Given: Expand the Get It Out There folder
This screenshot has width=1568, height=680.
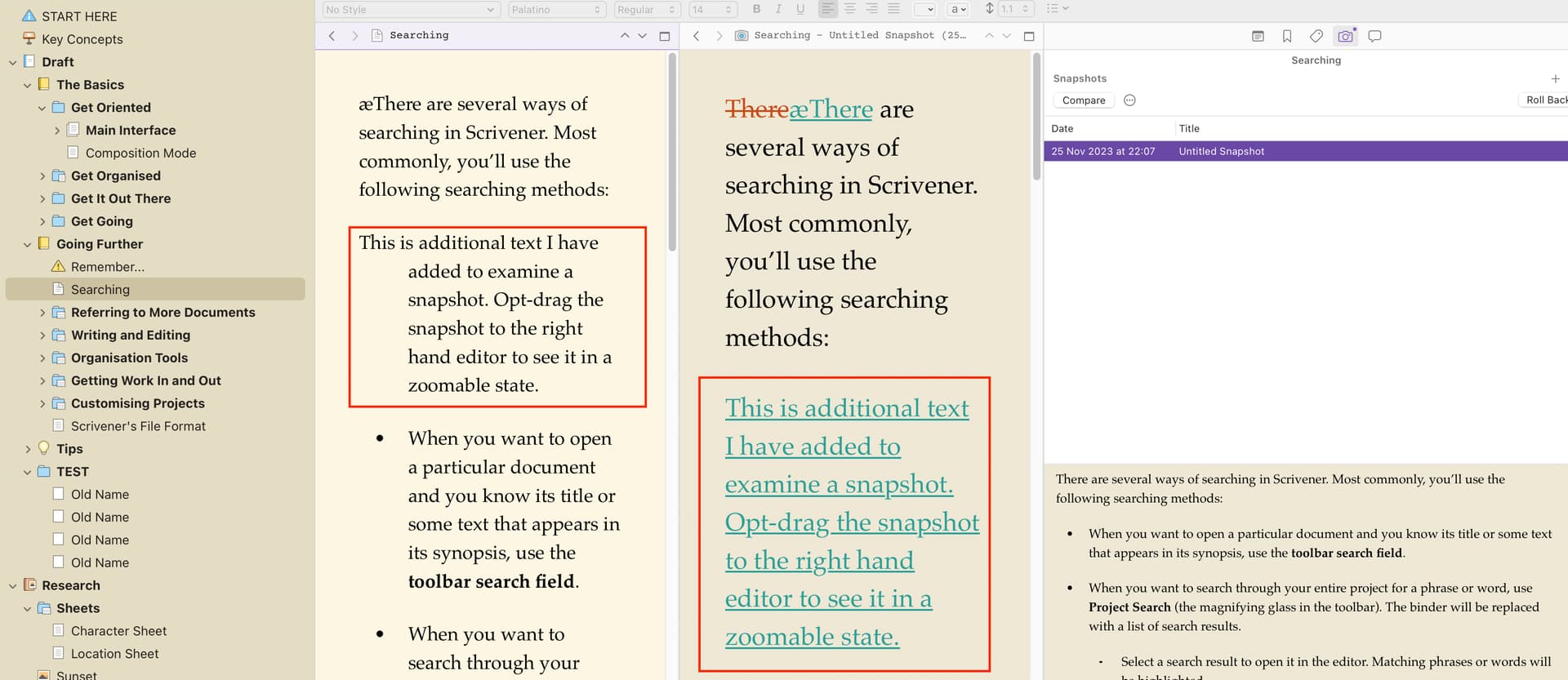Looking at the screenshot, I should coord(42,199).
